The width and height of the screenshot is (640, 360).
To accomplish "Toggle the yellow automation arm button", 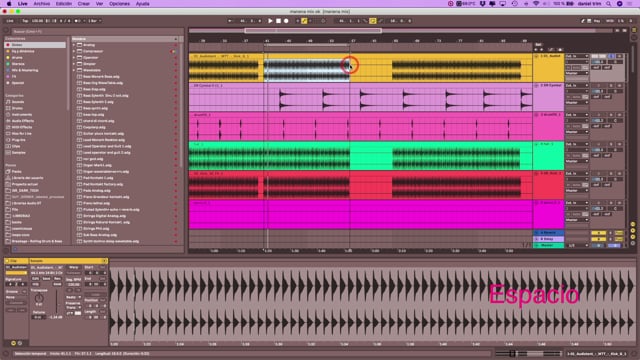I will coord(304,21).
